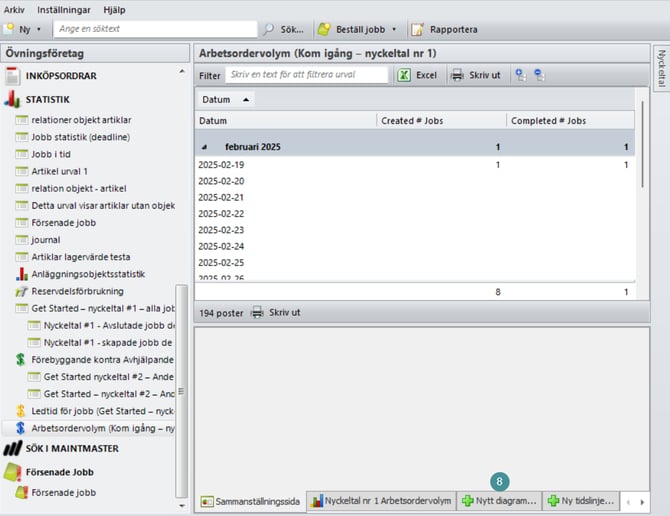Open the Ny dropdown arrow
Viewport: 670px width, 516px height.
[x=42, y=30]
